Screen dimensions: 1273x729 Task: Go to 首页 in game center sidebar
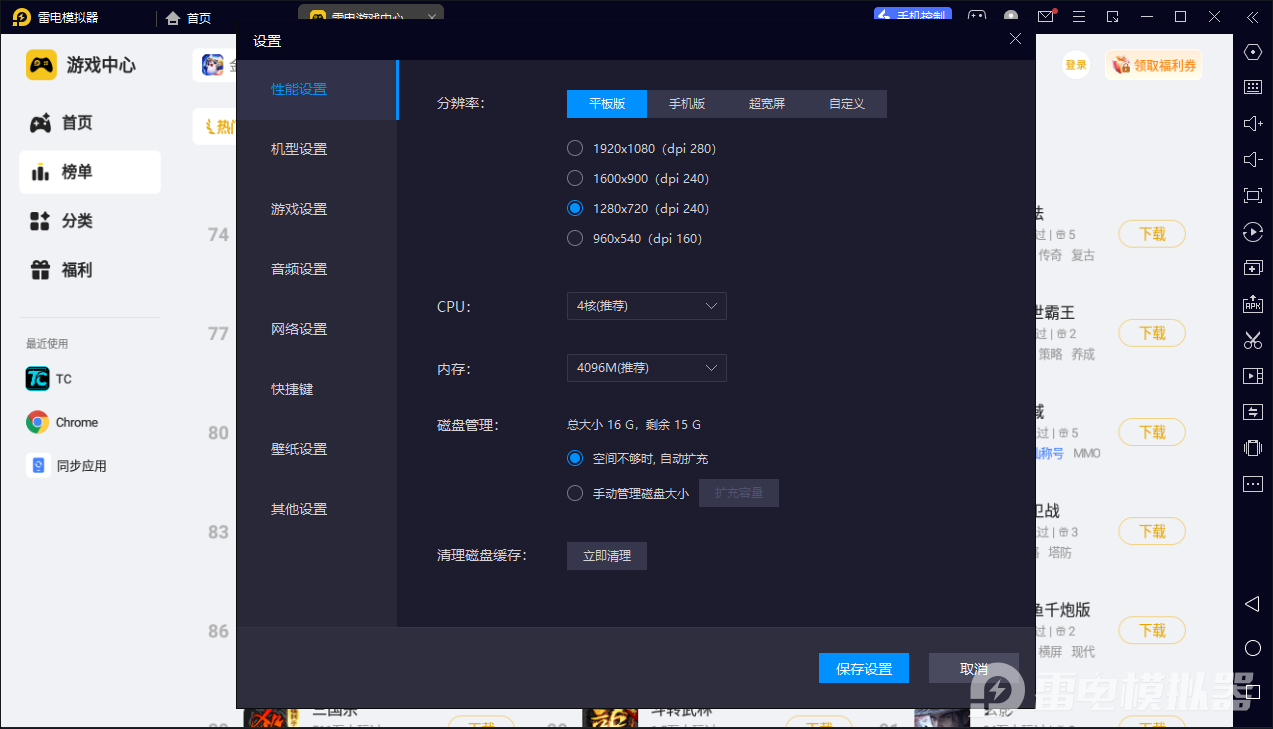89,123
